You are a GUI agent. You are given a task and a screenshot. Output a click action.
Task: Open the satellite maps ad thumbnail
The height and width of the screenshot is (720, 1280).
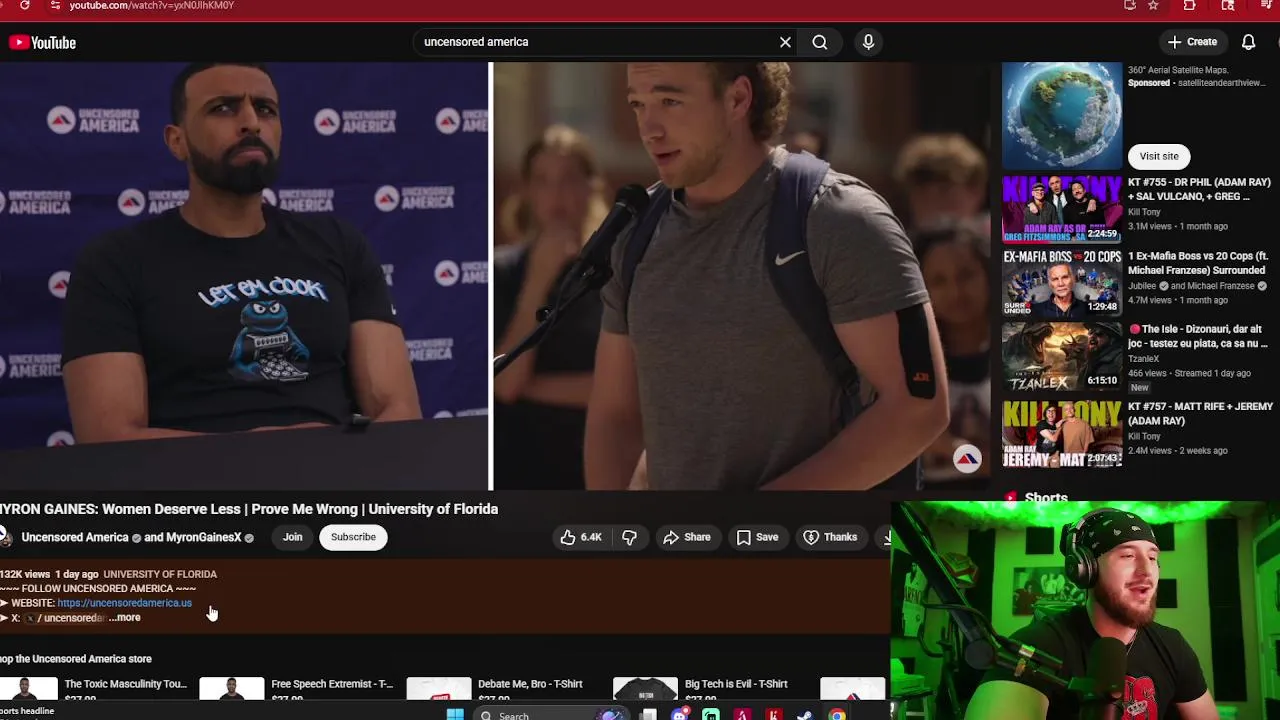coord(1062,116)
